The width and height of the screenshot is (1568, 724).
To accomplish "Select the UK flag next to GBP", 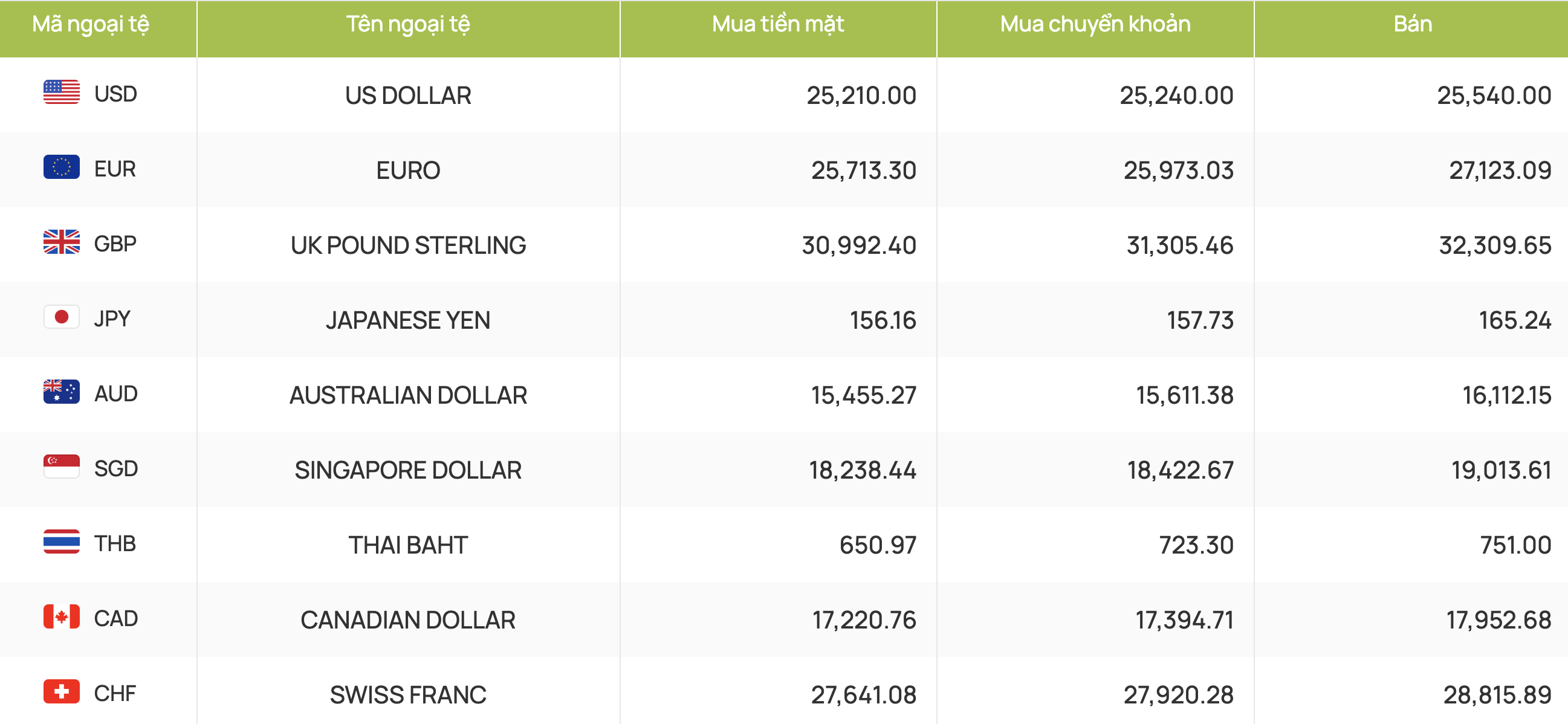I will click(x=62, y=242).
